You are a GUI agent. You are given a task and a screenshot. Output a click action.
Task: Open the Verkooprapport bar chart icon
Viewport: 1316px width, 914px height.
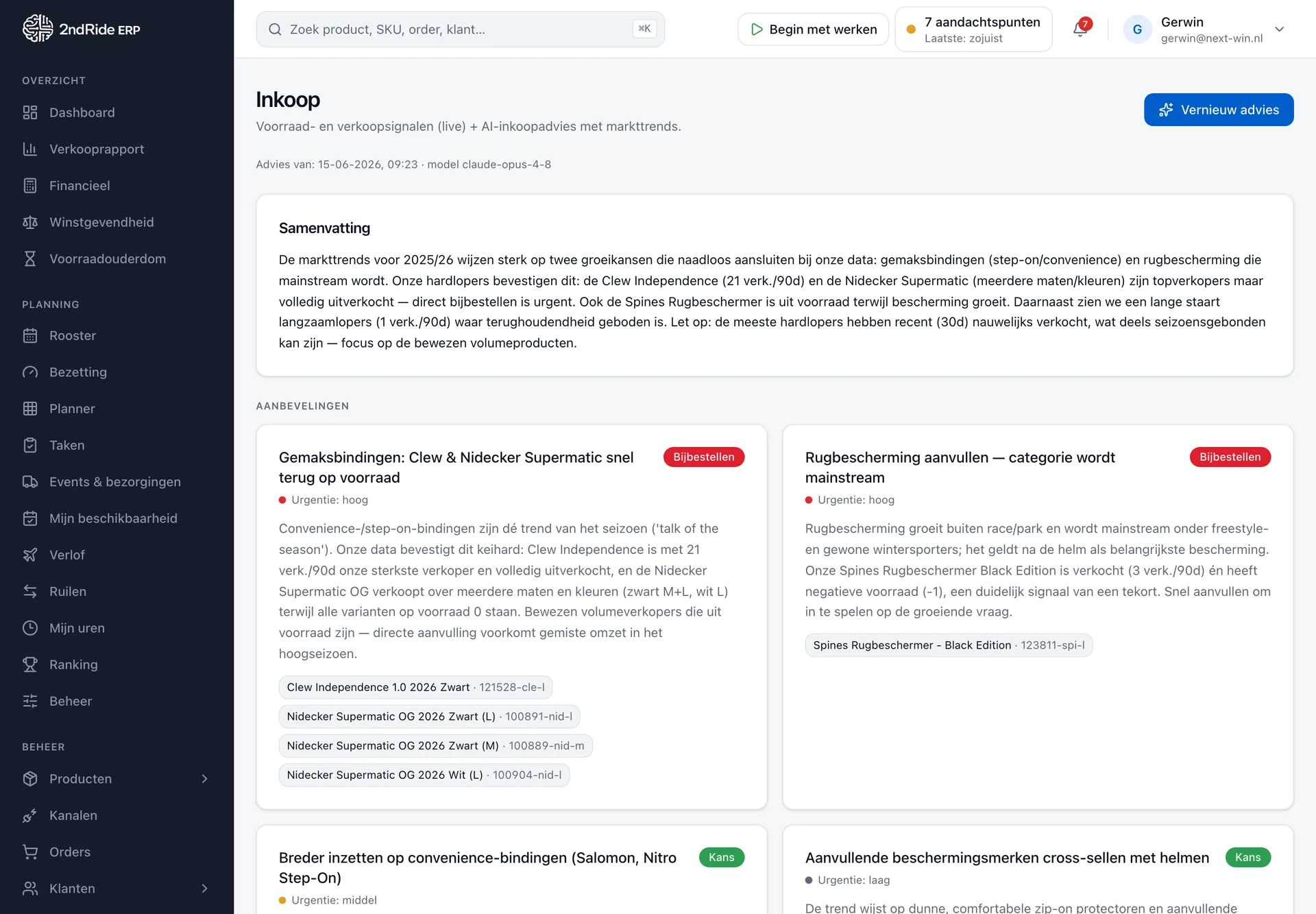30,149
